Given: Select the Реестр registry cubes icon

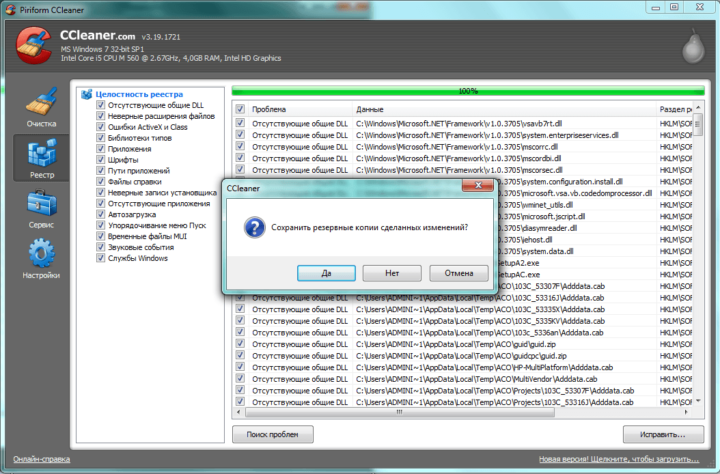Looking at the screenshot, I should [41, 158].
